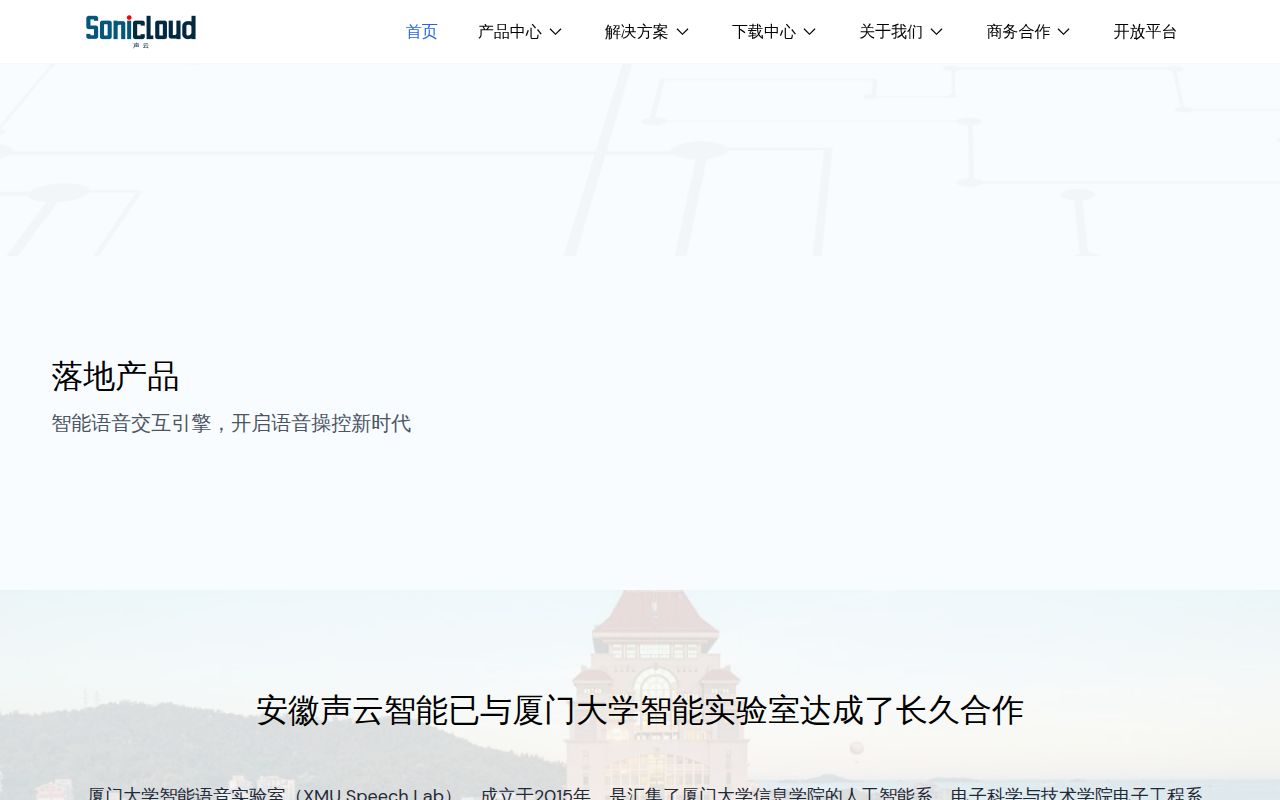The width and height of the screenshot is (1280, 800).
Task: Click the Sonicloud logo
Action: 141,31
